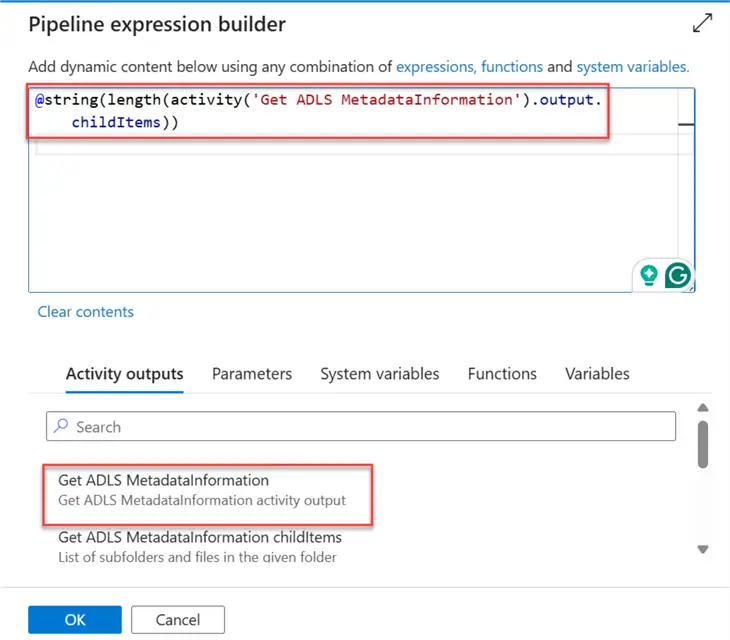
Task: Open the functions link
Action: [512, 67]
